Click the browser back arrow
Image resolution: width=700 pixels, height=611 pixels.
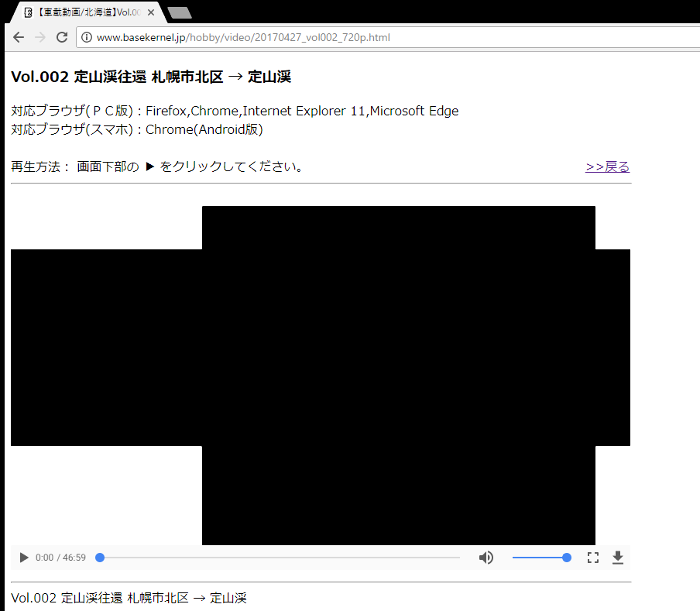click(x=18, y=37)
